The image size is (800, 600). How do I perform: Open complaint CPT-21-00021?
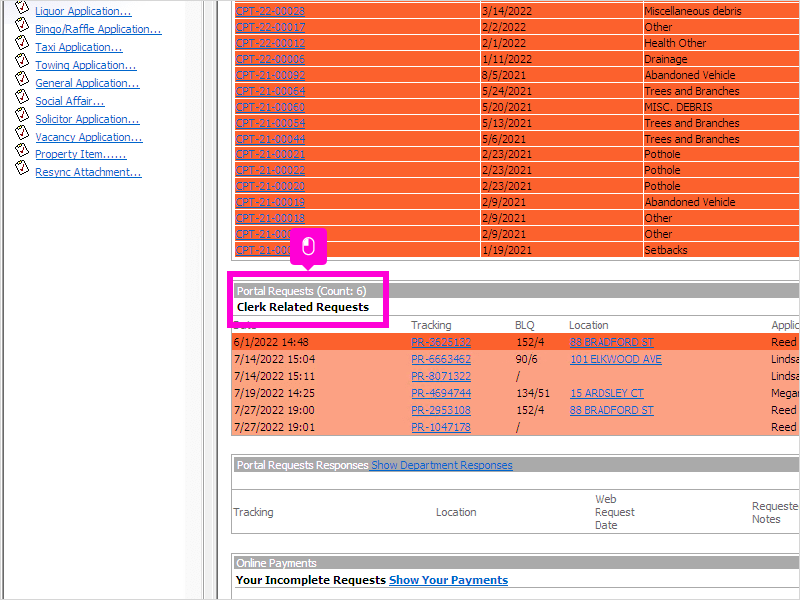pyautogui.click(x=270, y=154)
